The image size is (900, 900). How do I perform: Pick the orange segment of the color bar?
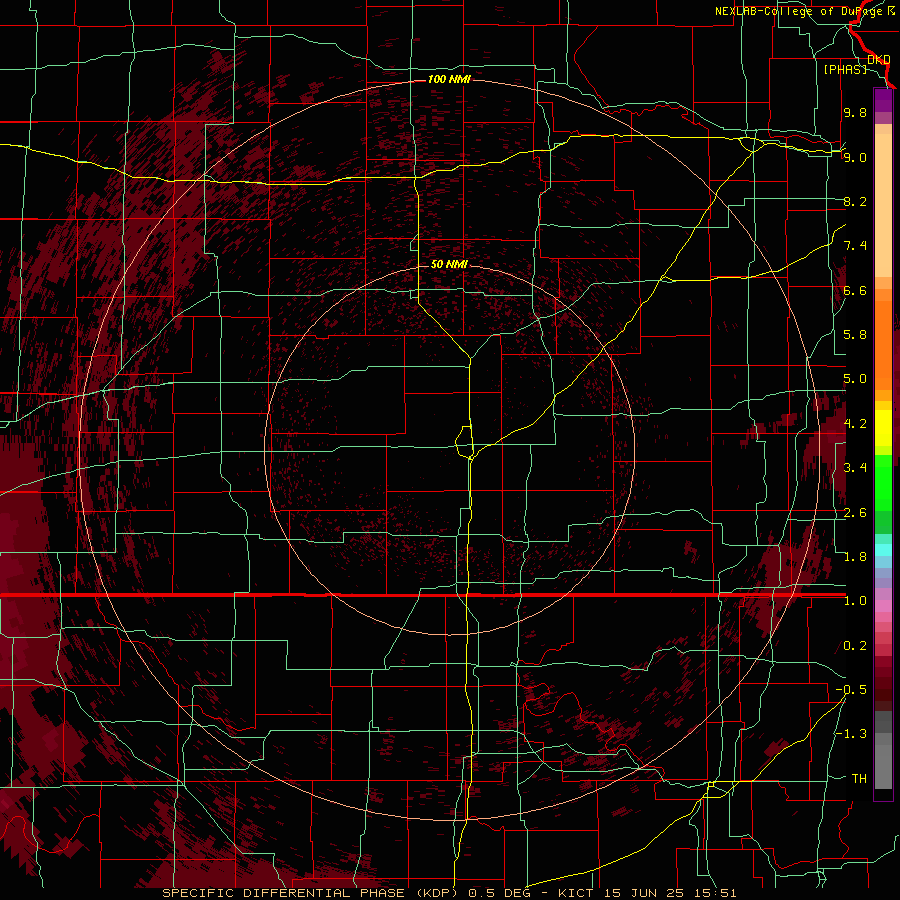point(883,344)
